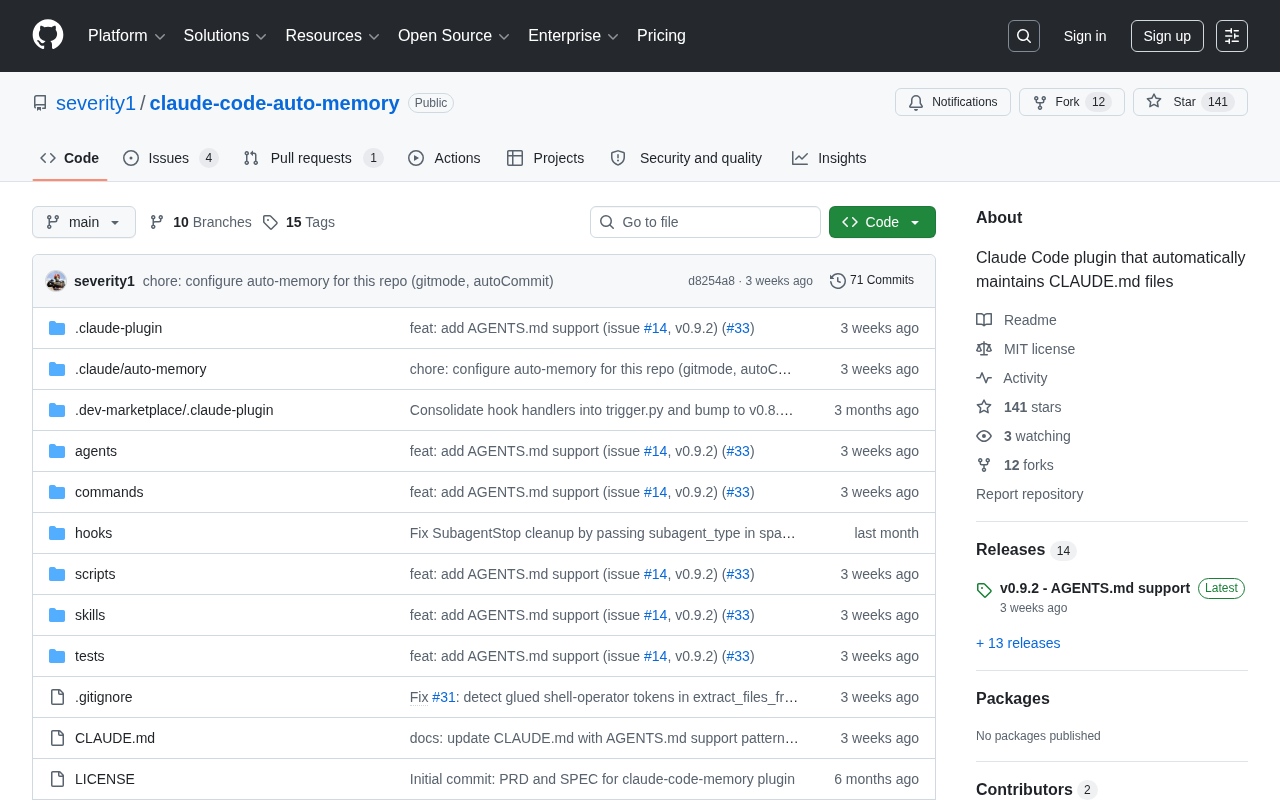Click the repository icon before severity1

coord(40,103)
